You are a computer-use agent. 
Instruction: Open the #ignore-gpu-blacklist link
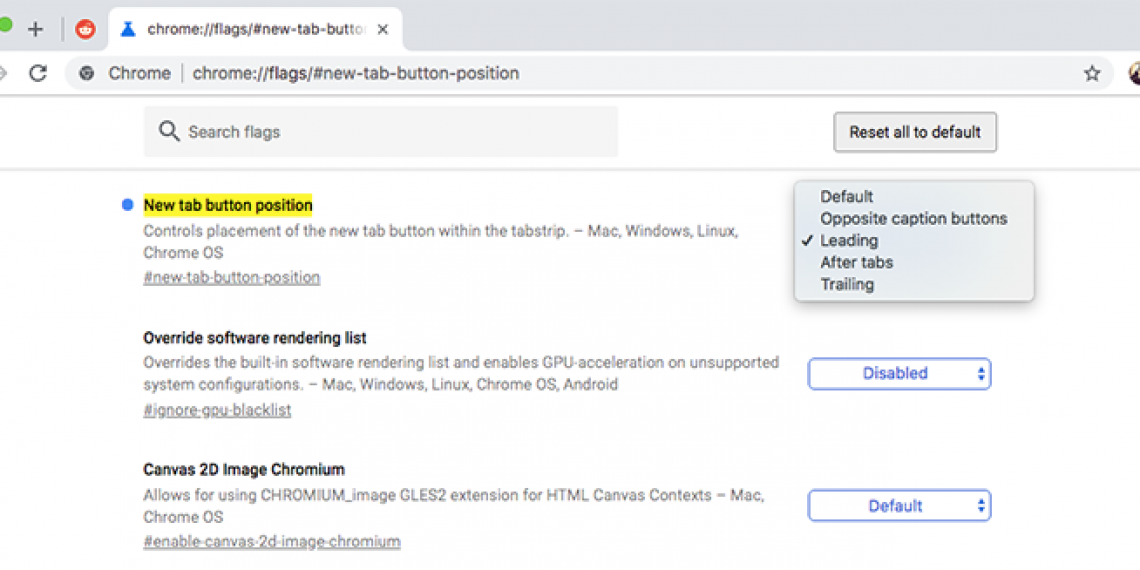[217, 410]
